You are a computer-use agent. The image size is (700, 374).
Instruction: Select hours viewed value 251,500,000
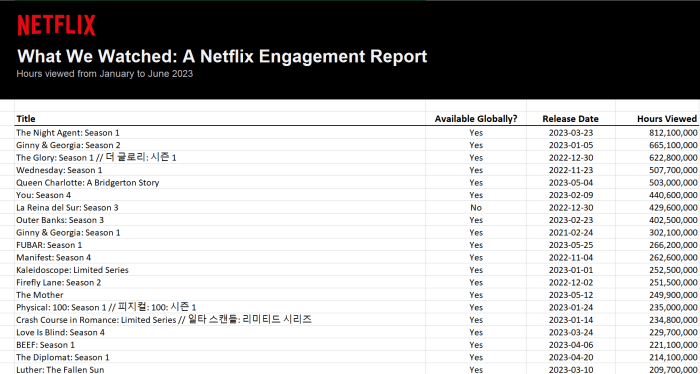pos(673,283)
